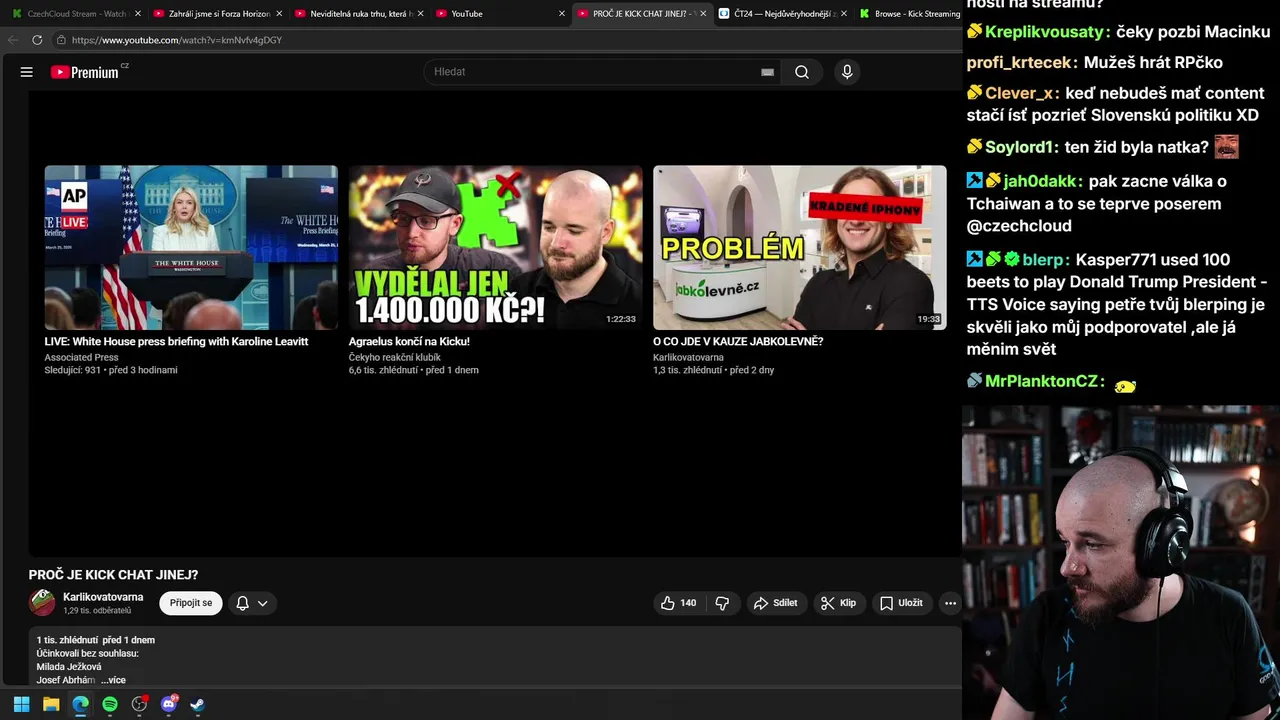Open Jabkolevně PROBLÉM video thumbnail

(x=799, y=247)
